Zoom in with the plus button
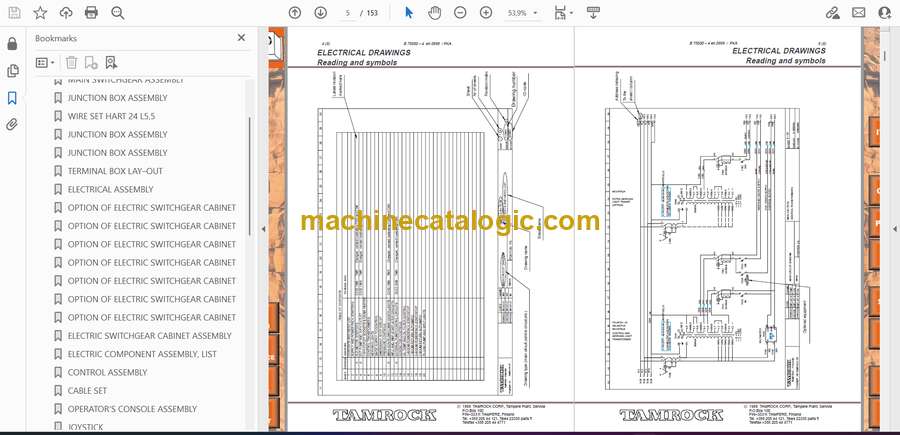Screen dimensions: 900x435 tap(486, 13)
